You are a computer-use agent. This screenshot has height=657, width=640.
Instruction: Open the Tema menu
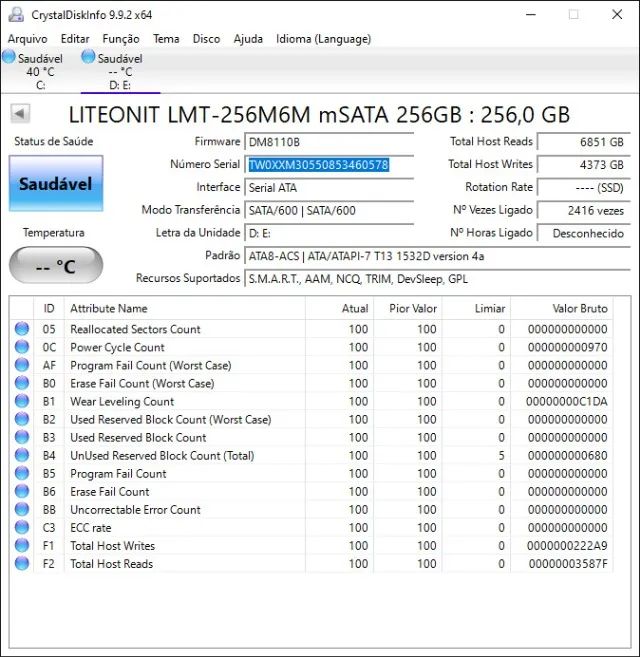[166, 39]
